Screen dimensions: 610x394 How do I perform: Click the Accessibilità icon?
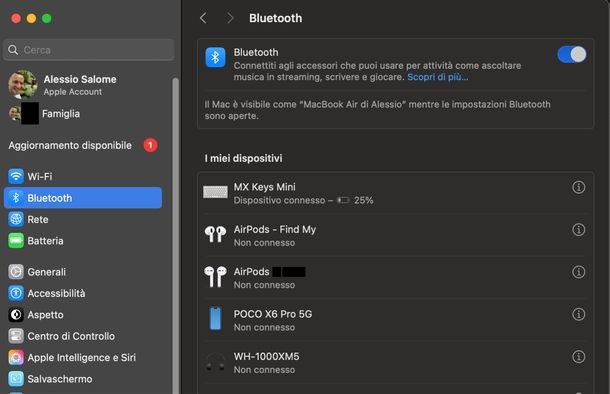pyautogui.click(x=16, y=293)
